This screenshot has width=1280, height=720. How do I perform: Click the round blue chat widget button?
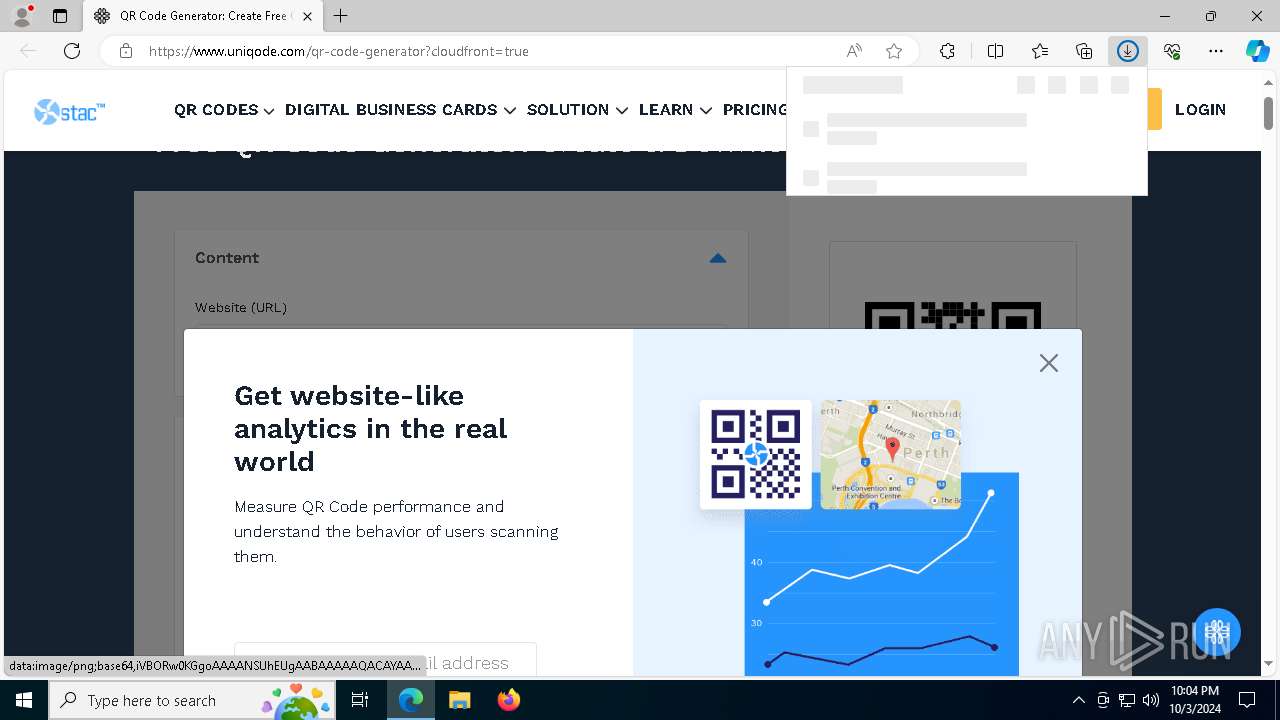coord(1216,632)
